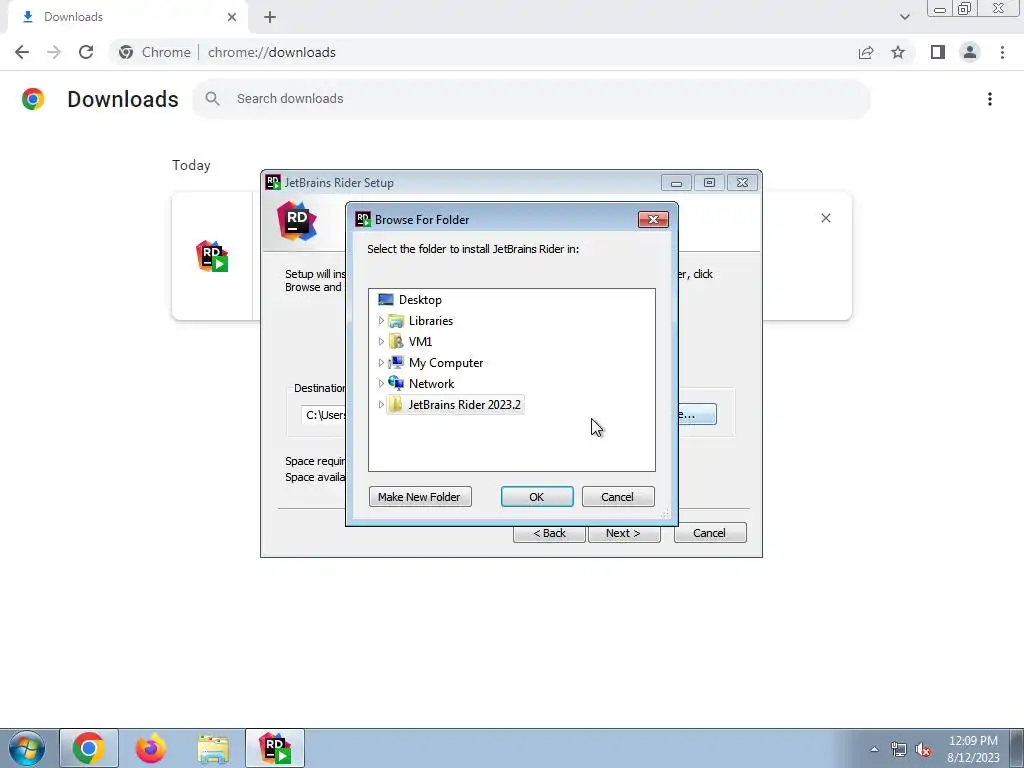Select the Downloads tab
This screenshot has height=768, width=1024.
point(127,17)
